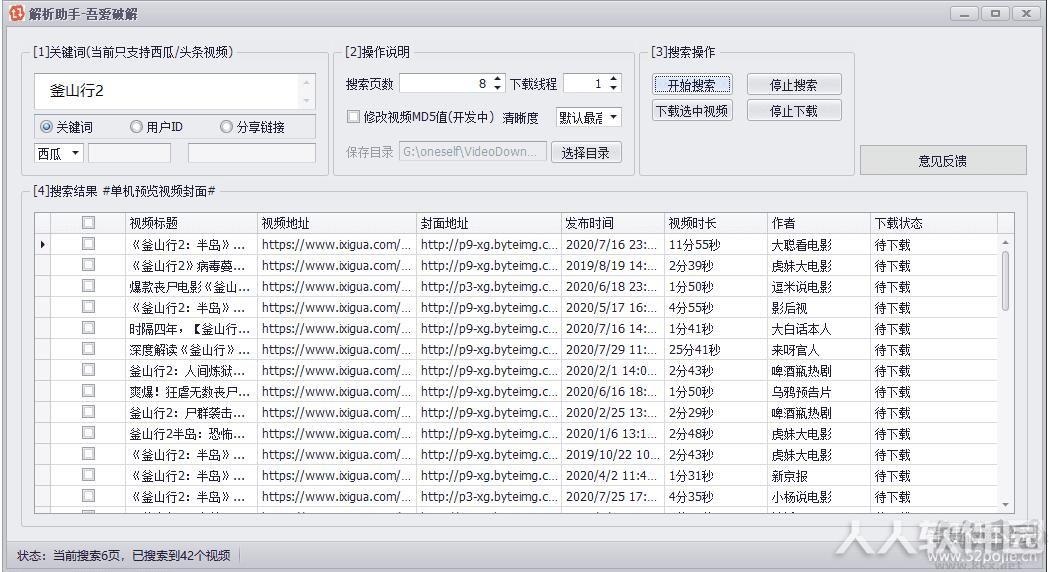The width and height of the screenshot is (1049, 572).
Task: Click results table scroll-down arrow
Action: coord(1005,504)
